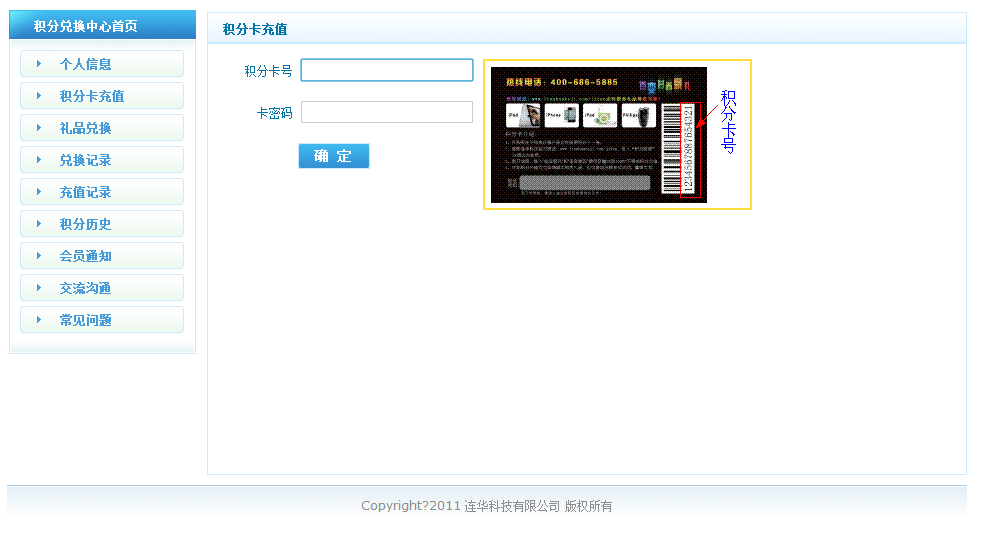
Task: Click arrow icon beside 常见问题
Action: (39, 320)
